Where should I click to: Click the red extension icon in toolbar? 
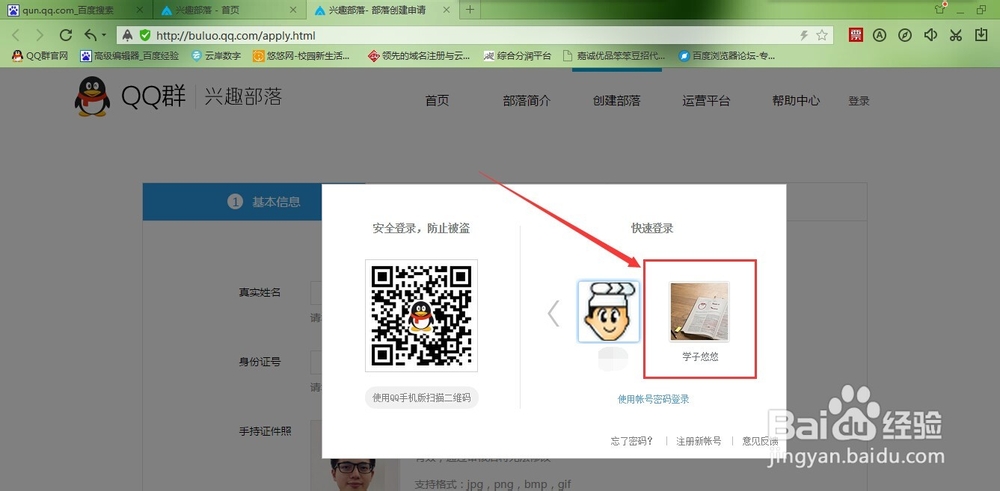pyautogui.click(x=856, y=35)
